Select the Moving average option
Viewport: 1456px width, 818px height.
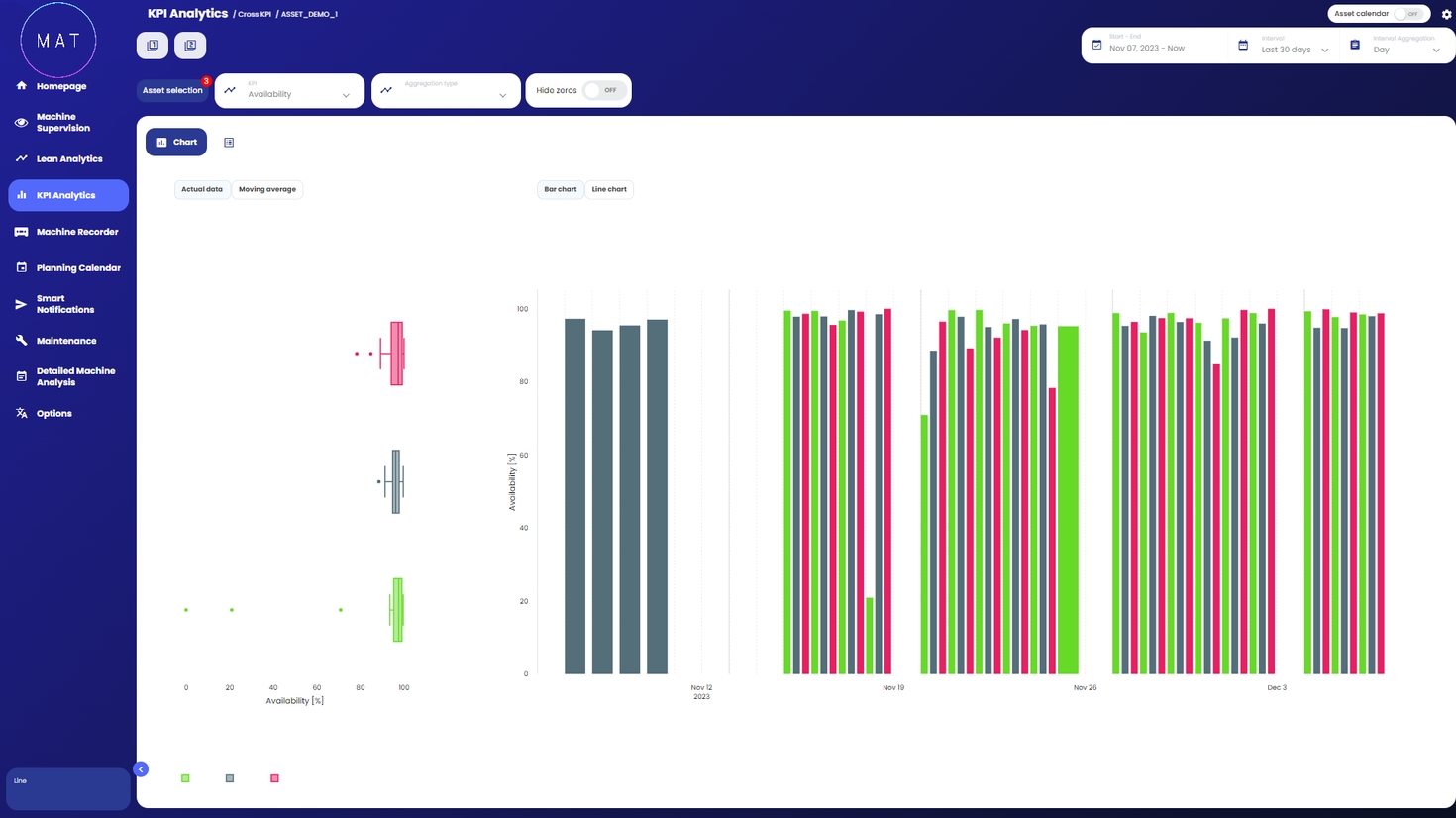266,189
